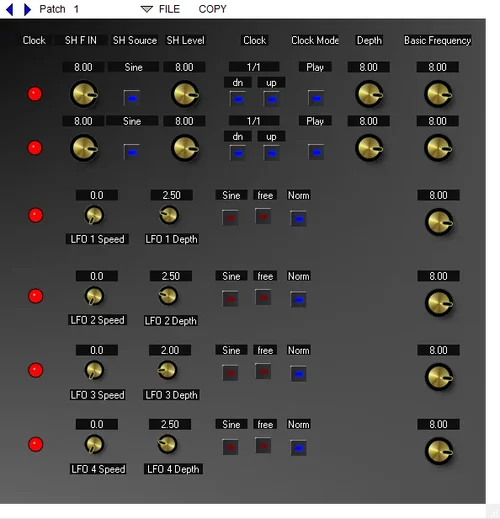Click the red LED beside LFO 2 Speed
The image size is (500, 519).
pos(35,296)
